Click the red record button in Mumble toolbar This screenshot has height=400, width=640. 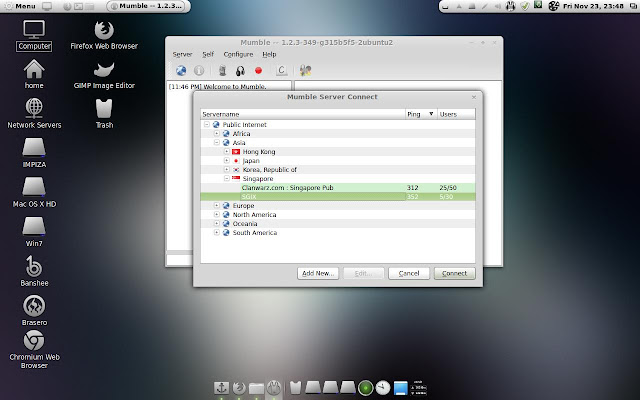258,71
